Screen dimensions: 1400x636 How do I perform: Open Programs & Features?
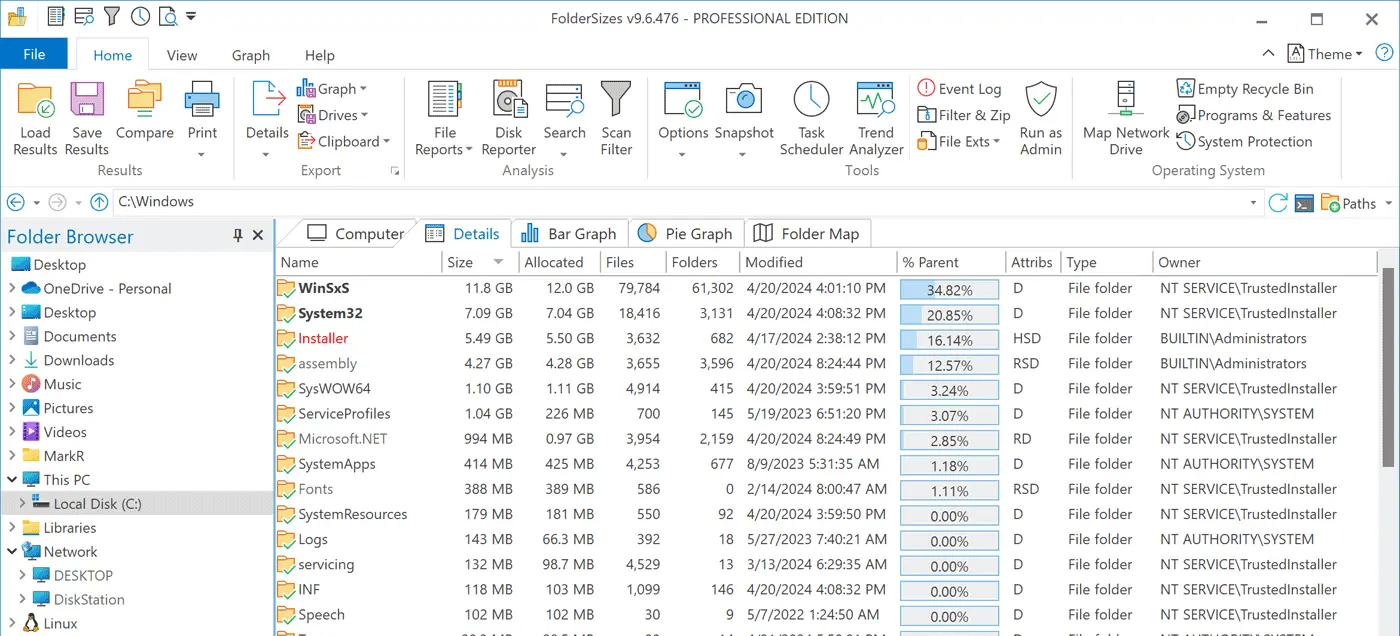coord(1254,115)
